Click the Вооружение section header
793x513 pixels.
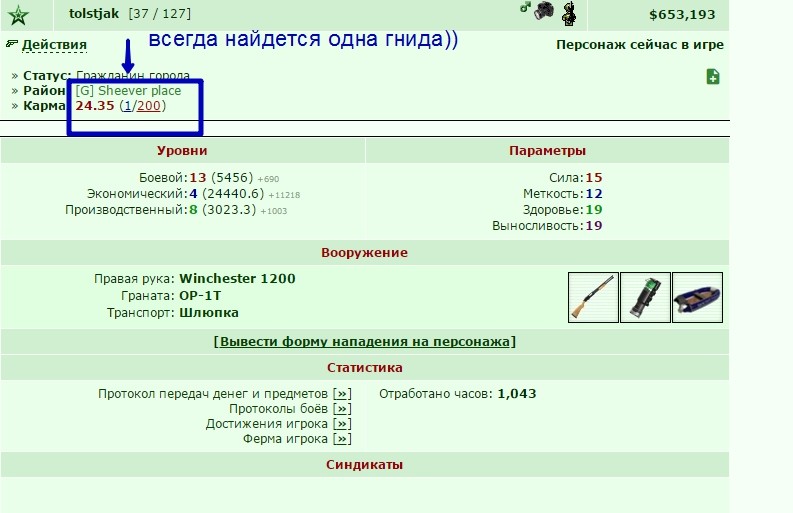(x=364, y=252)
